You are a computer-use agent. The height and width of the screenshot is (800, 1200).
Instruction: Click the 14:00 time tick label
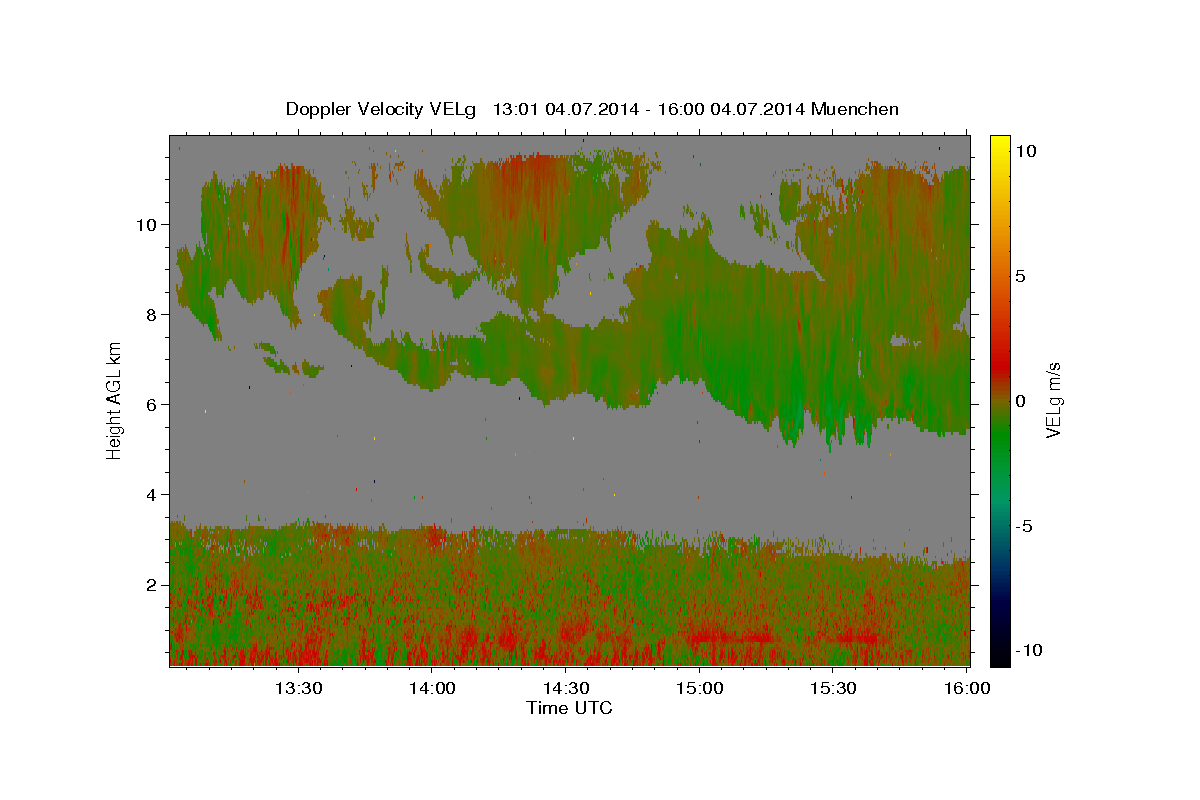(432, 688)
